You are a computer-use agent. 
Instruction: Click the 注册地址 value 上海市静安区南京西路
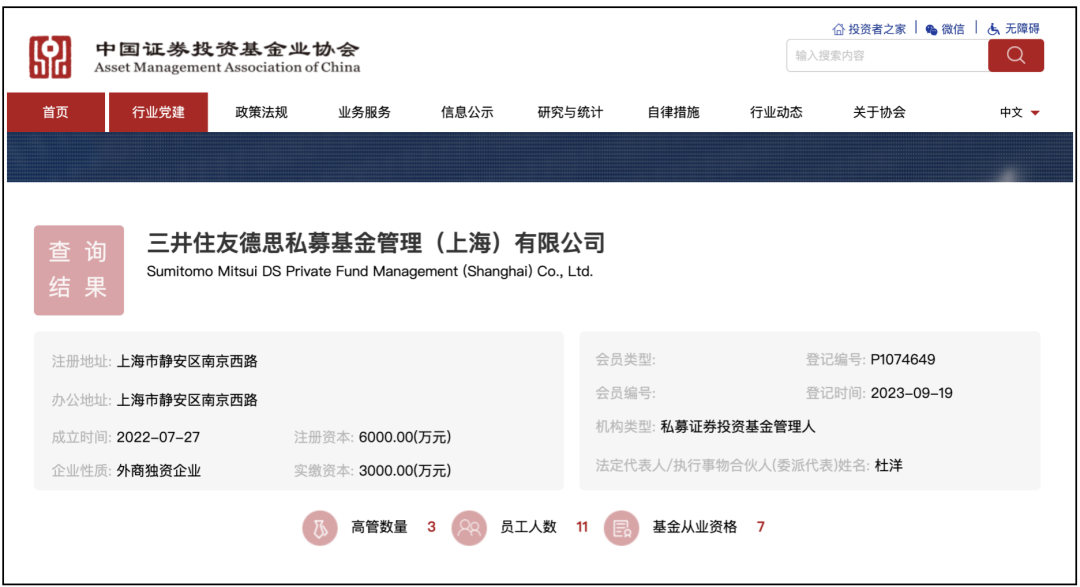(187, 362)
